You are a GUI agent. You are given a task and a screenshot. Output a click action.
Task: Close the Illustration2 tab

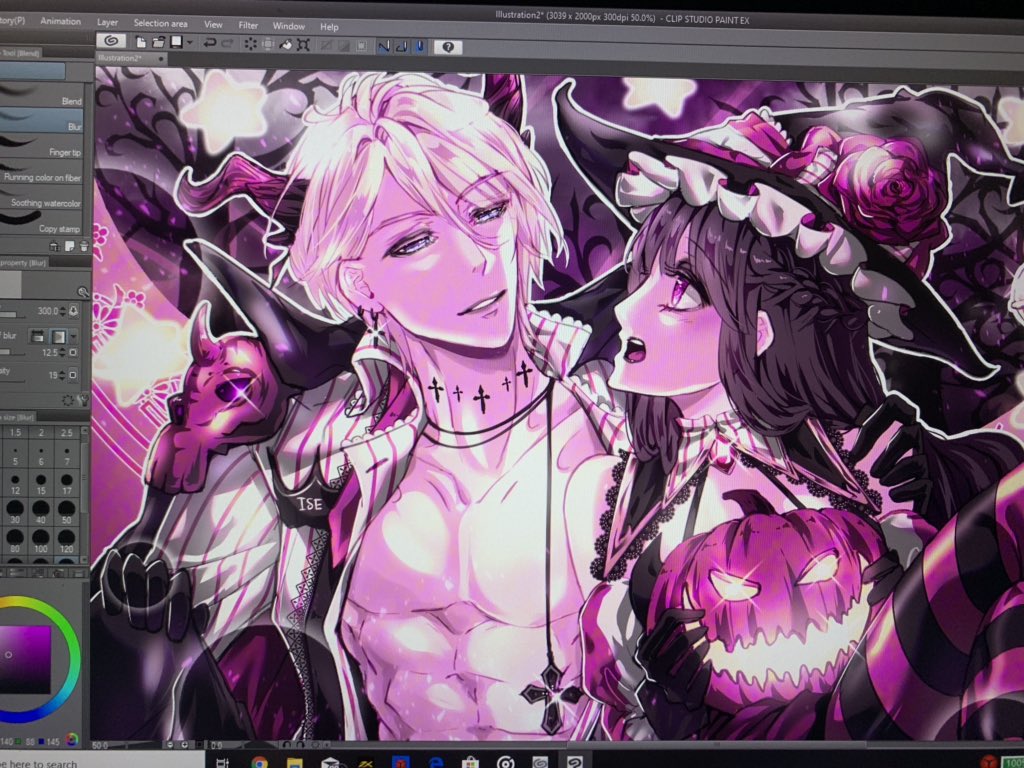click(x=161, y=59)
